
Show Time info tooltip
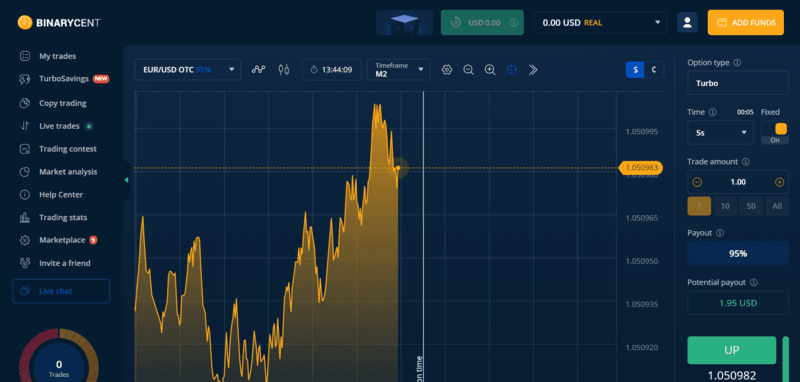coord(713,112)
